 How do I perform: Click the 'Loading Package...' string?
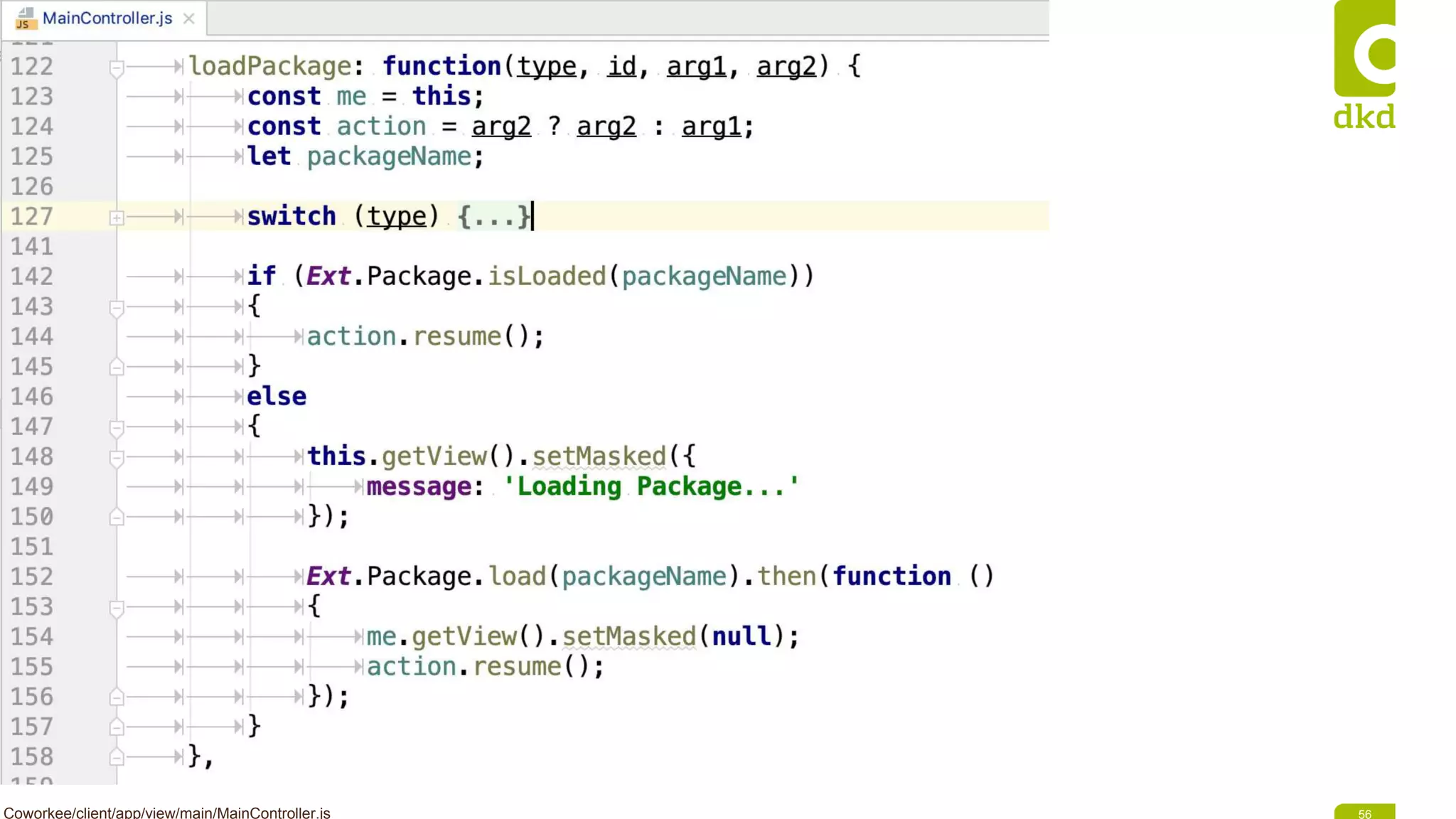(x=651, y=487)
